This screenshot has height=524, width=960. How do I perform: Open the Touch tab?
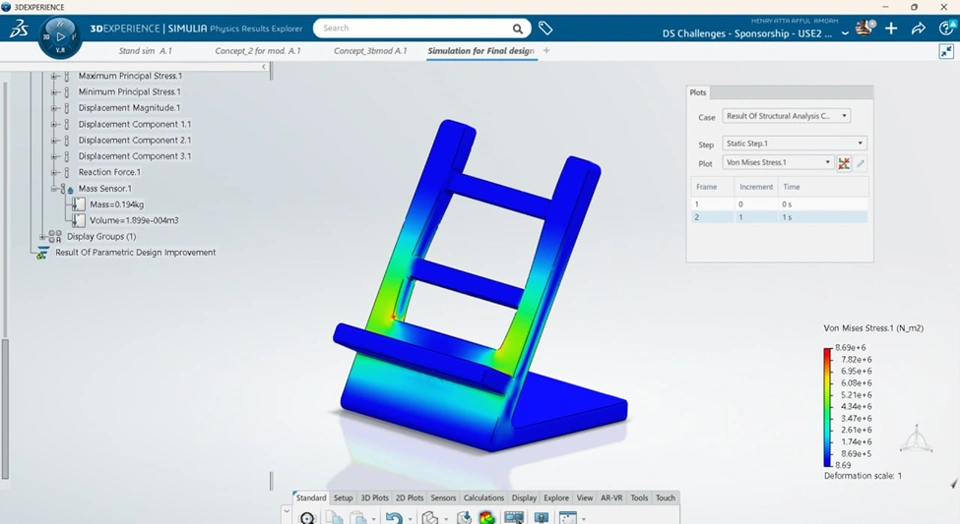click(x=666, y=498)
